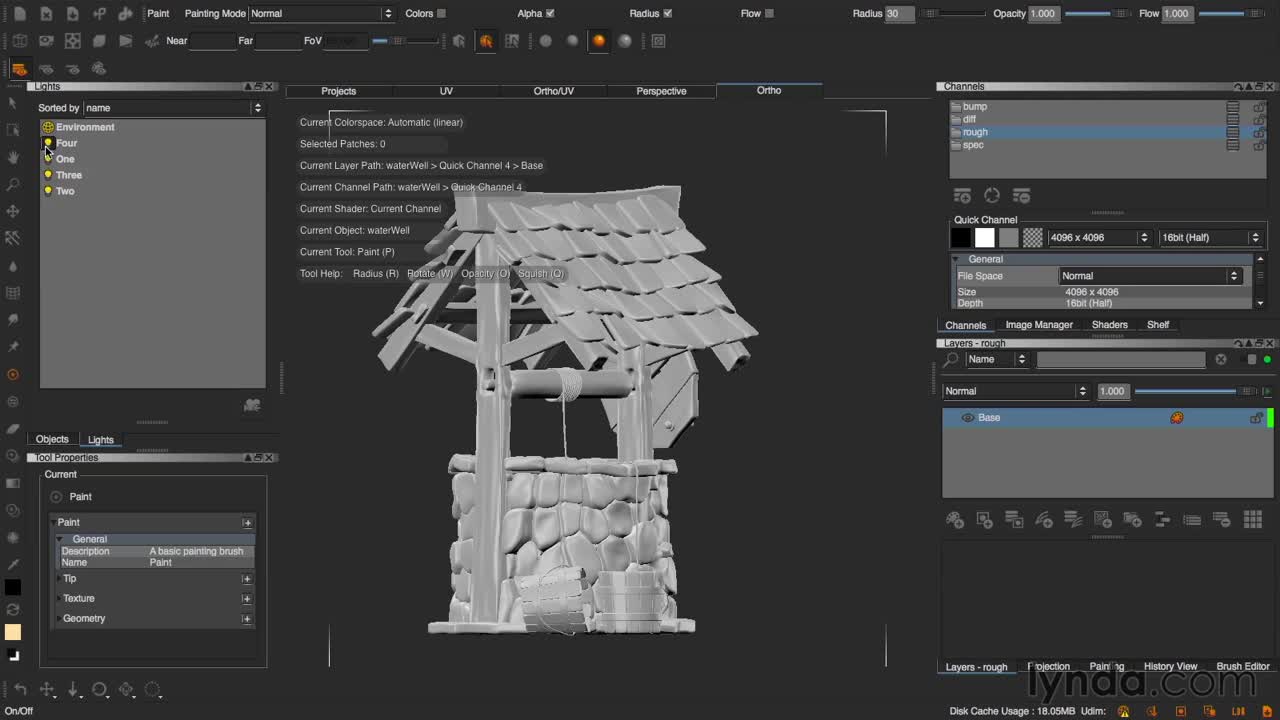Click the grid icon below layers list
Image resolution: width=1280 pixels, height=720 pixels.
[1252, 519]
